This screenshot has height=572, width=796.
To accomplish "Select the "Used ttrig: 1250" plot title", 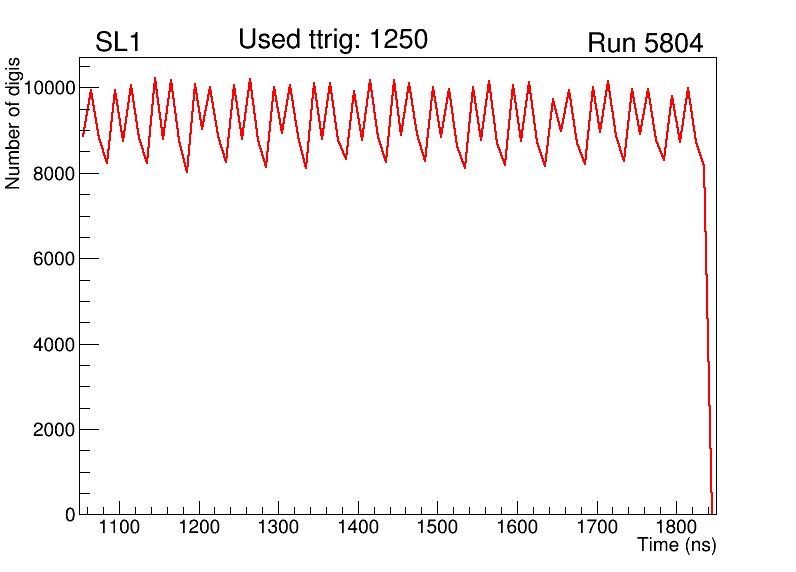I will pyautogui.click(x=333, y=40).
